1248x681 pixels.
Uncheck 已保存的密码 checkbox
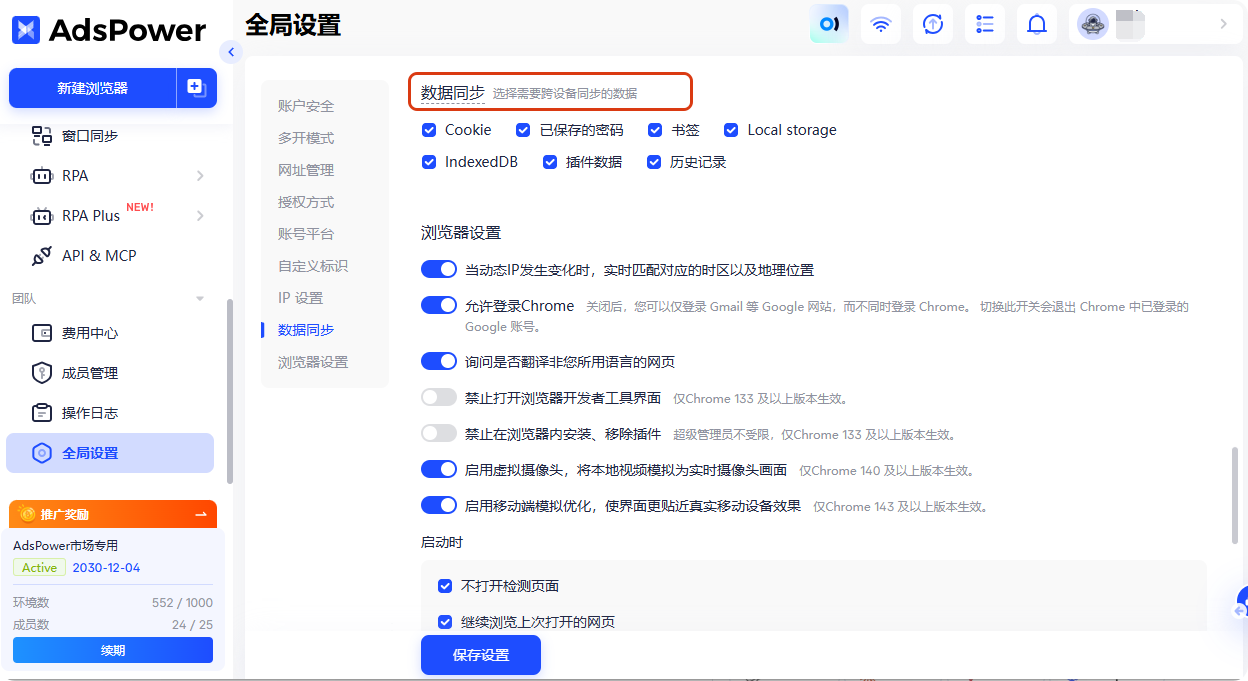coord(523,130)
